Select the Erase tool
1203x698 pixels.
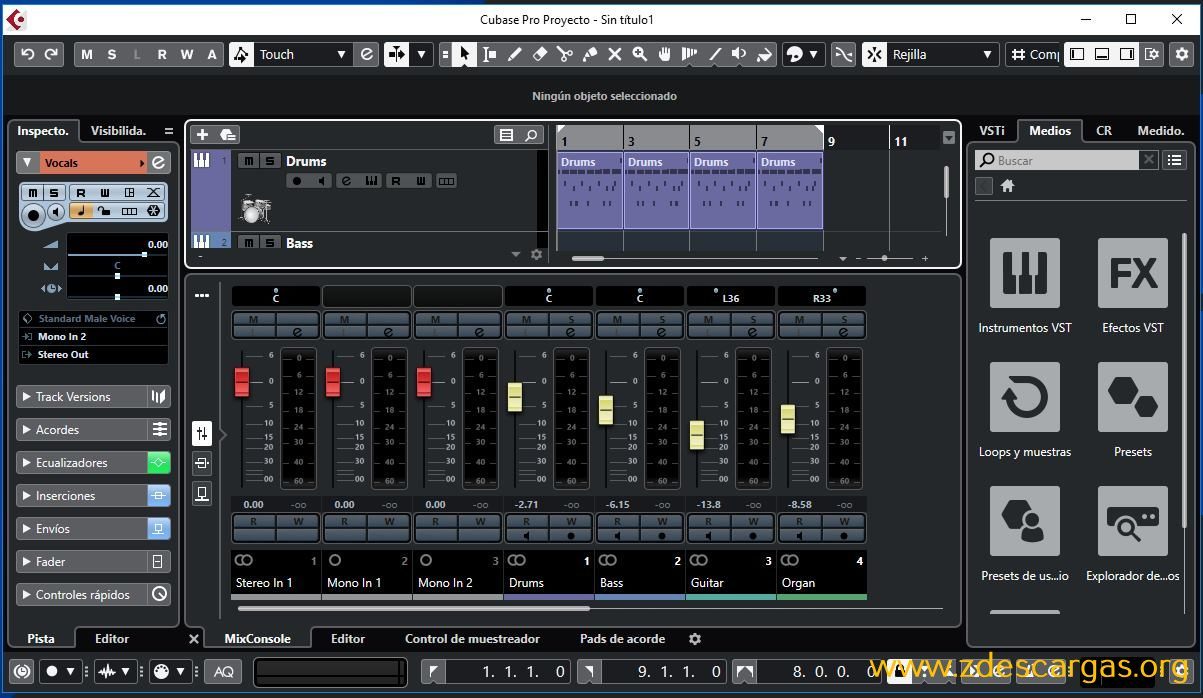click(x=540, y=54)
